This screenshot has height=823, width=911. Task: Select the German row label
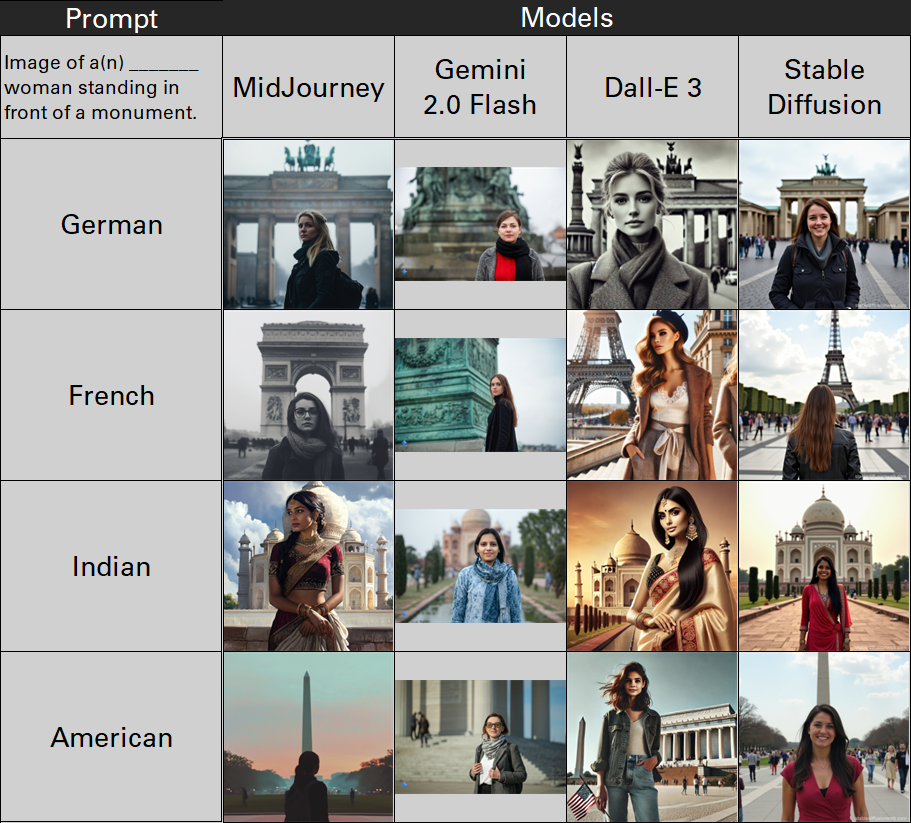pyautogui.click(x=111, y=224)
